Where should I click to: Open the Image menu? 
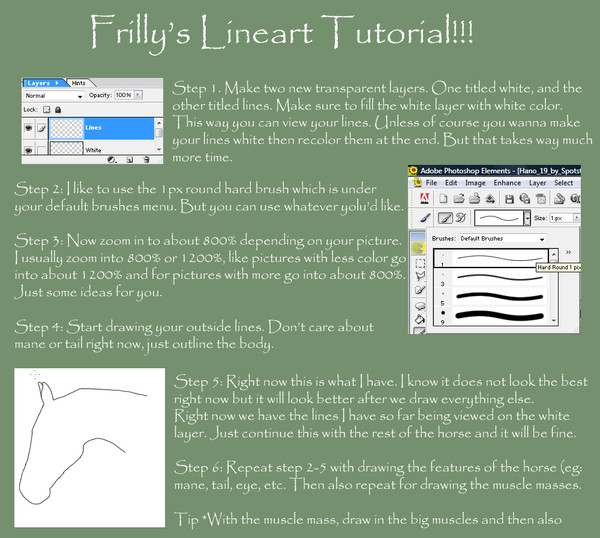coord(475,183)
